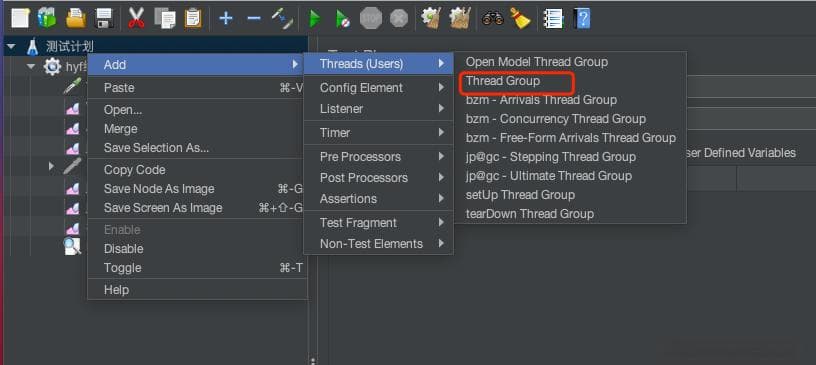This screenshot has width=816, height=365.
Task: Select setUp Thread Group
Action: tap(570, 195)
